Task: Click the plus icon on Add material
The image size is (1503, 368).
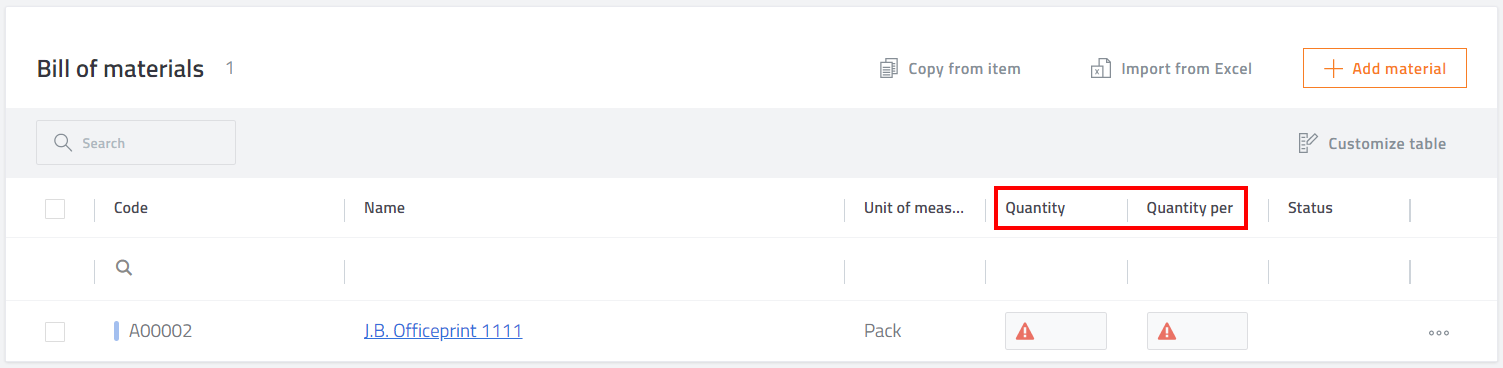Action: 1333,69
